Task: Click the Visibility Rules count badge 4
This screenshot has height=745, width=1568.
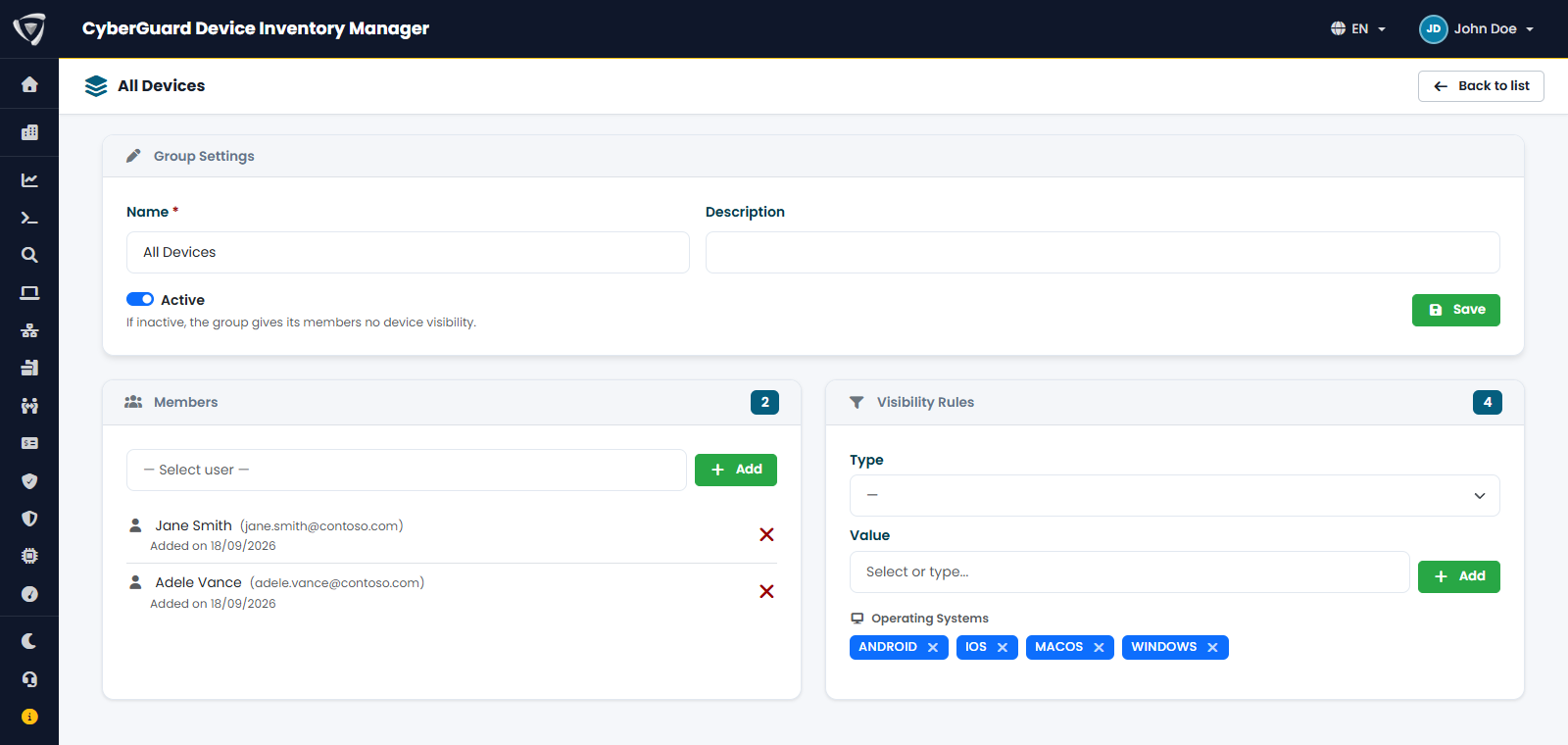Action: [1488, 402]
